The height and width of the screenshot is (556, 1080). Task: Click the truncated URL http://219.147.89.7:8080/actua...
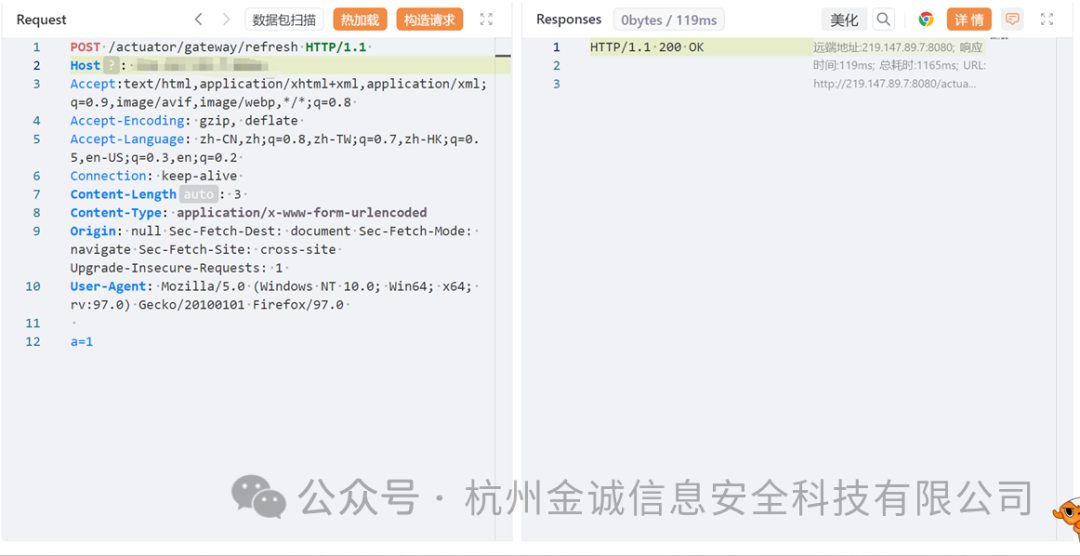pyautogui.click(x=895, y=84)
